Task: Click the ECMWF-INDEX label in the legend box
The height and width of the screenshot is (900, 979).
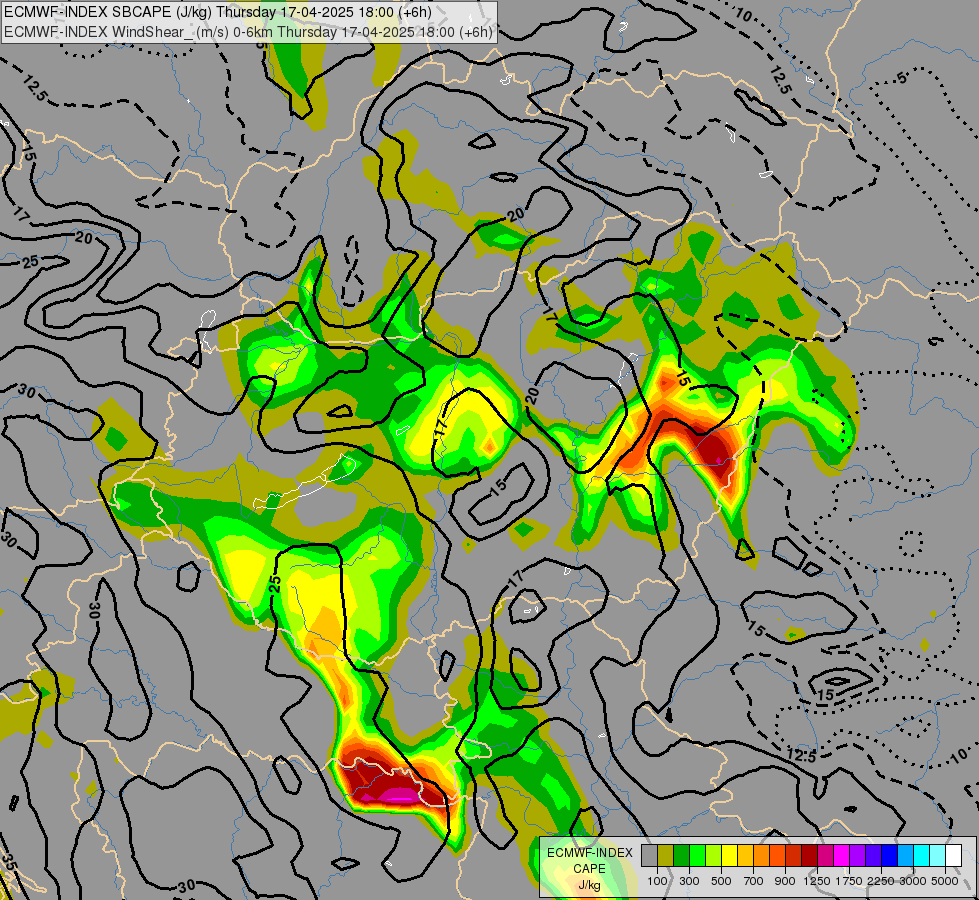Action: (589, 853)
